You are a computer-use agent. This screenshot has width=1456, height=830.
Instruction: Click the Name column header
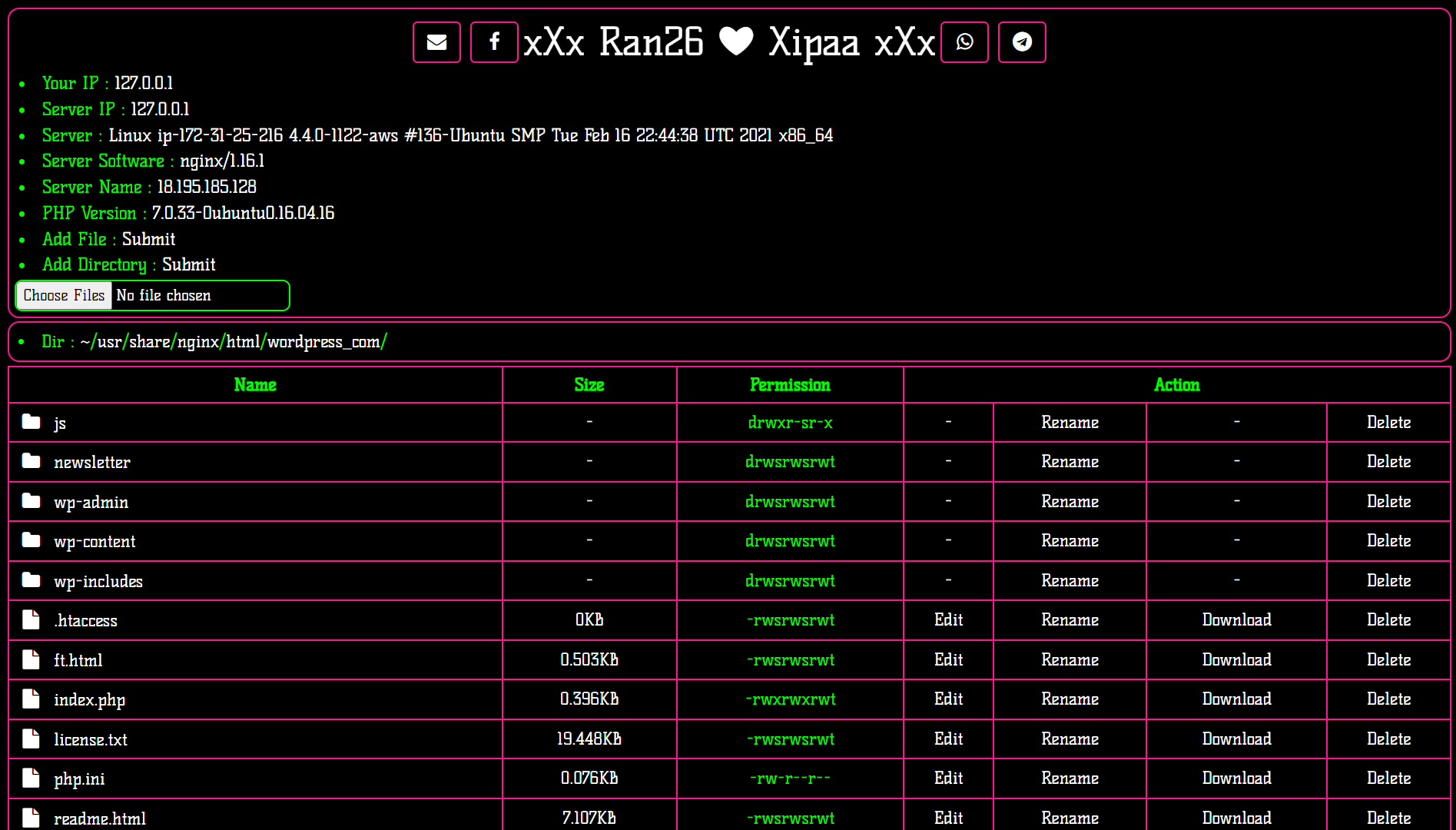[x=255, y=385]
